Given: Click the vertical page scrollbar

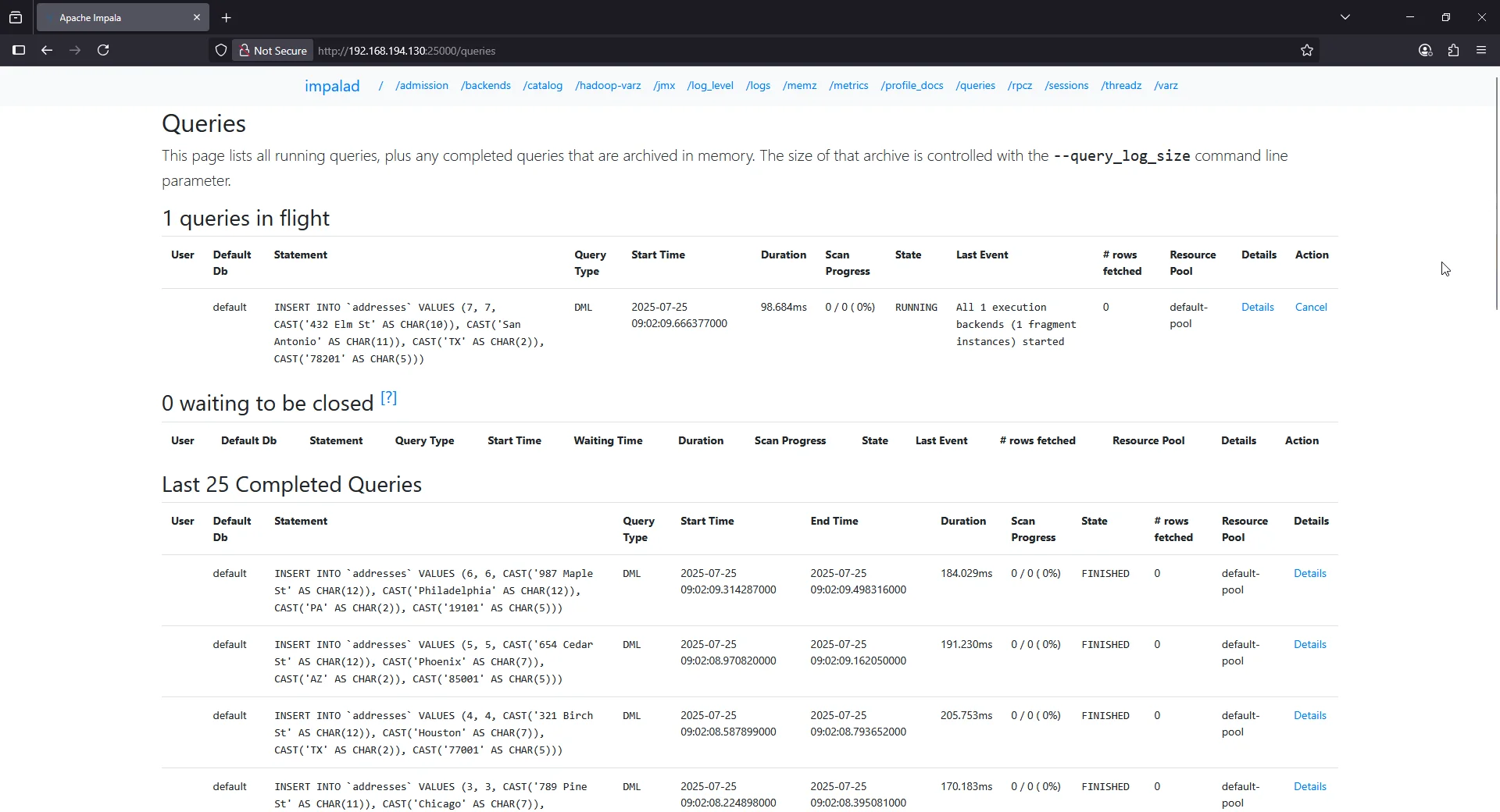Looking at the screenshot, I should pos(1495,195).
